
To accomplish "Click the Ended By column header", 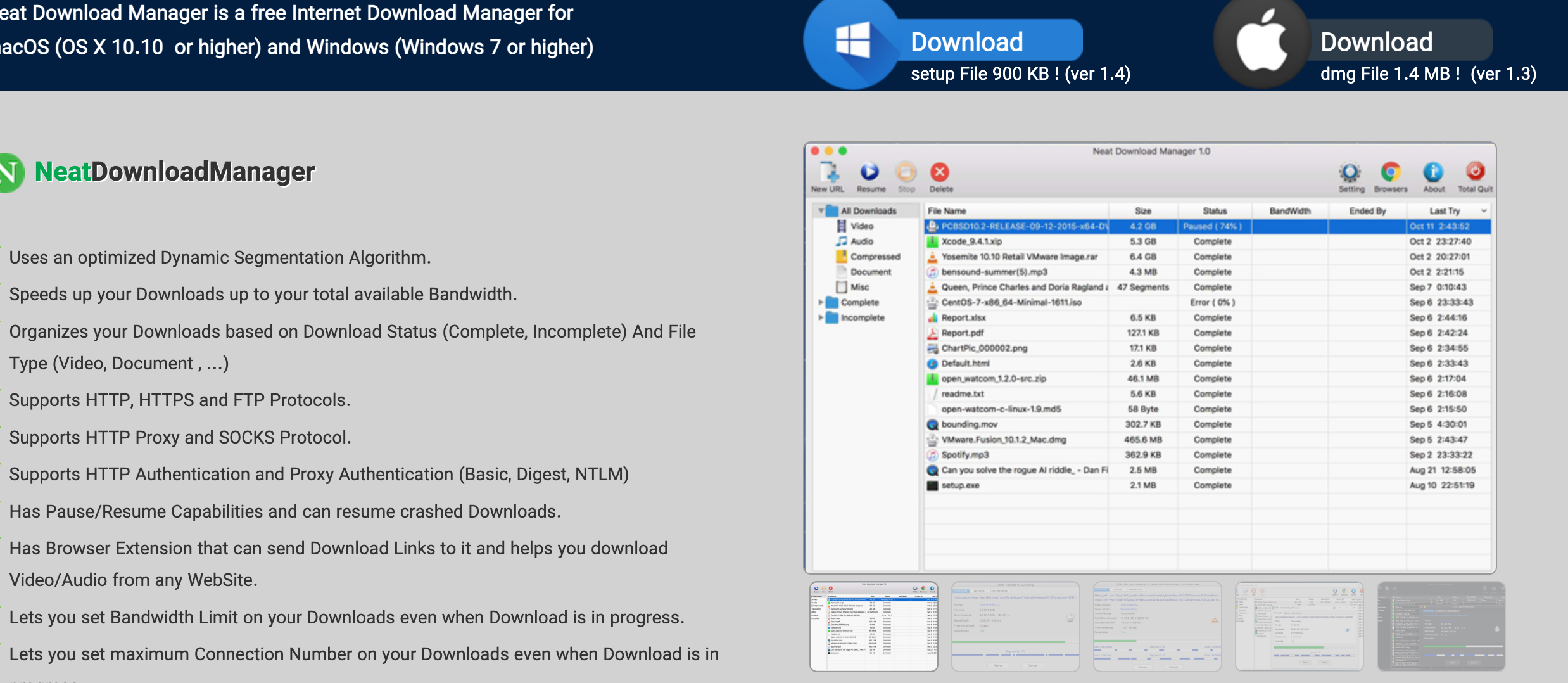I will [x=1367, y=210].
